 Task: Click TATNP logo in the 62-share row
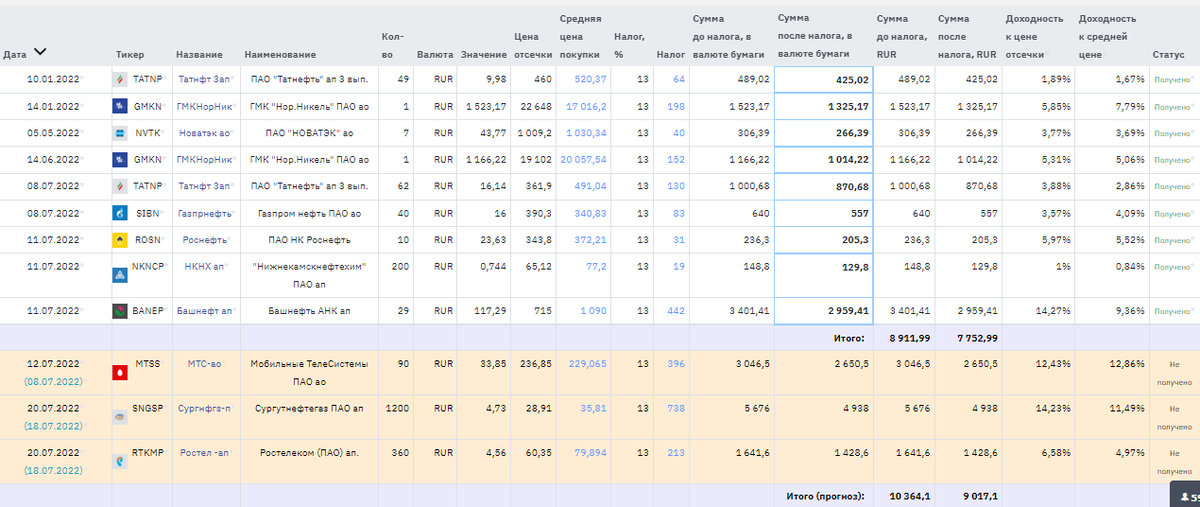click(x=119, y=186)
